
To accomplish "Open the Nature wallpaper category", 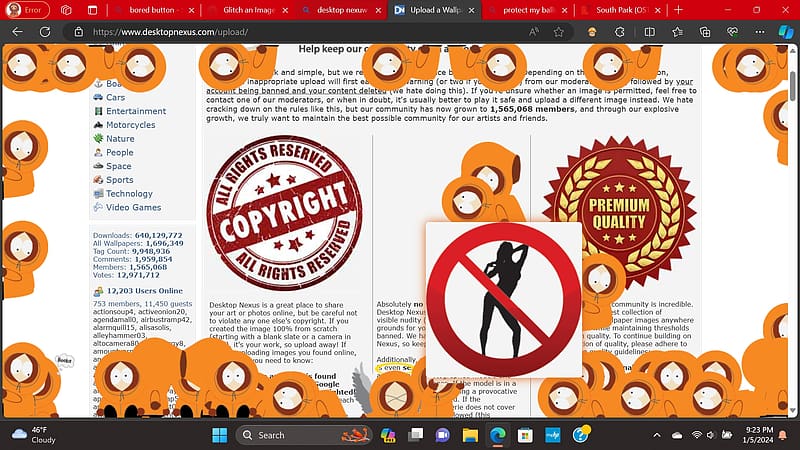I will (120, 138).
